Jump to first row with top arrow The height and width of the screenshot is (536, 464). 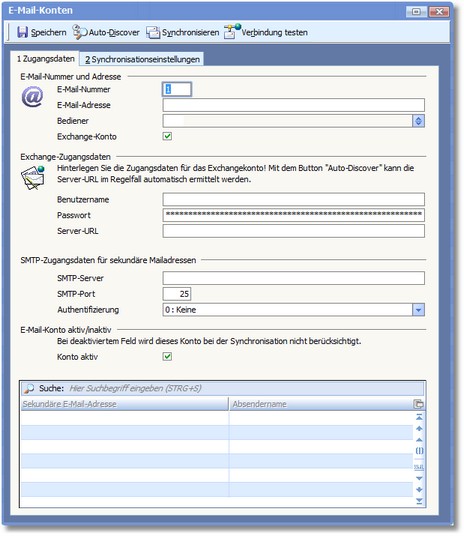click(x=419, y=417)
